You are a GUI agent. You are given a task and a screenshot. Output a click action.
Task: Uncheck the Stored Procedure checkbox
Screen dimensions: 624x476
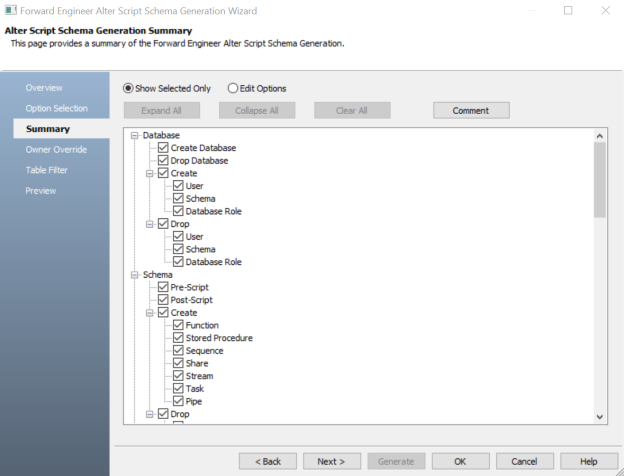click(x=178, y=338)
